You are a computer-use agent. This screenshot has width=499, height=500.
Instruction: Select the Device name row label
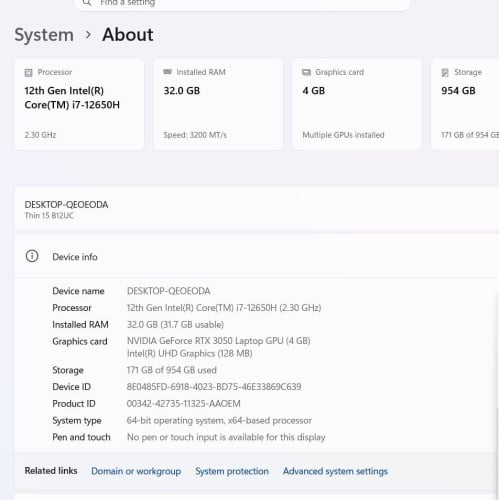tap(78, 291)
